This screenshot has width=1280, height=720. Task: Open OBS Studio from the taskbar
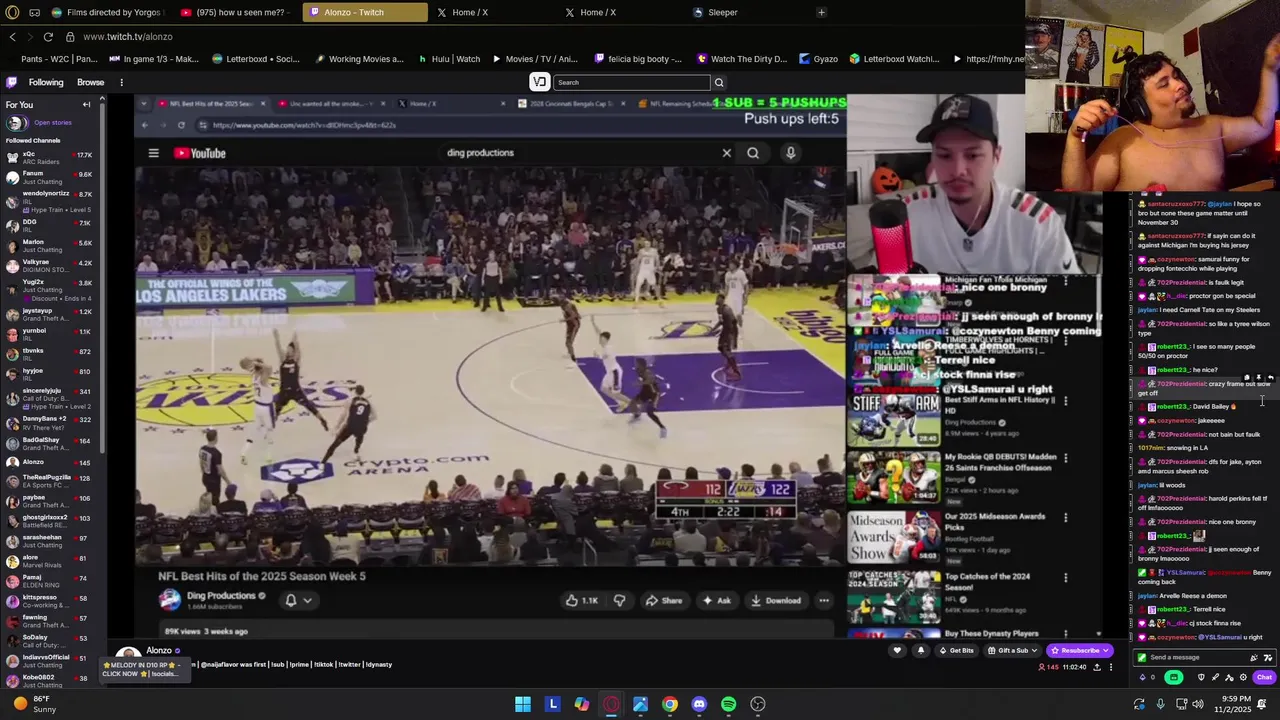(x=758, y=704)
